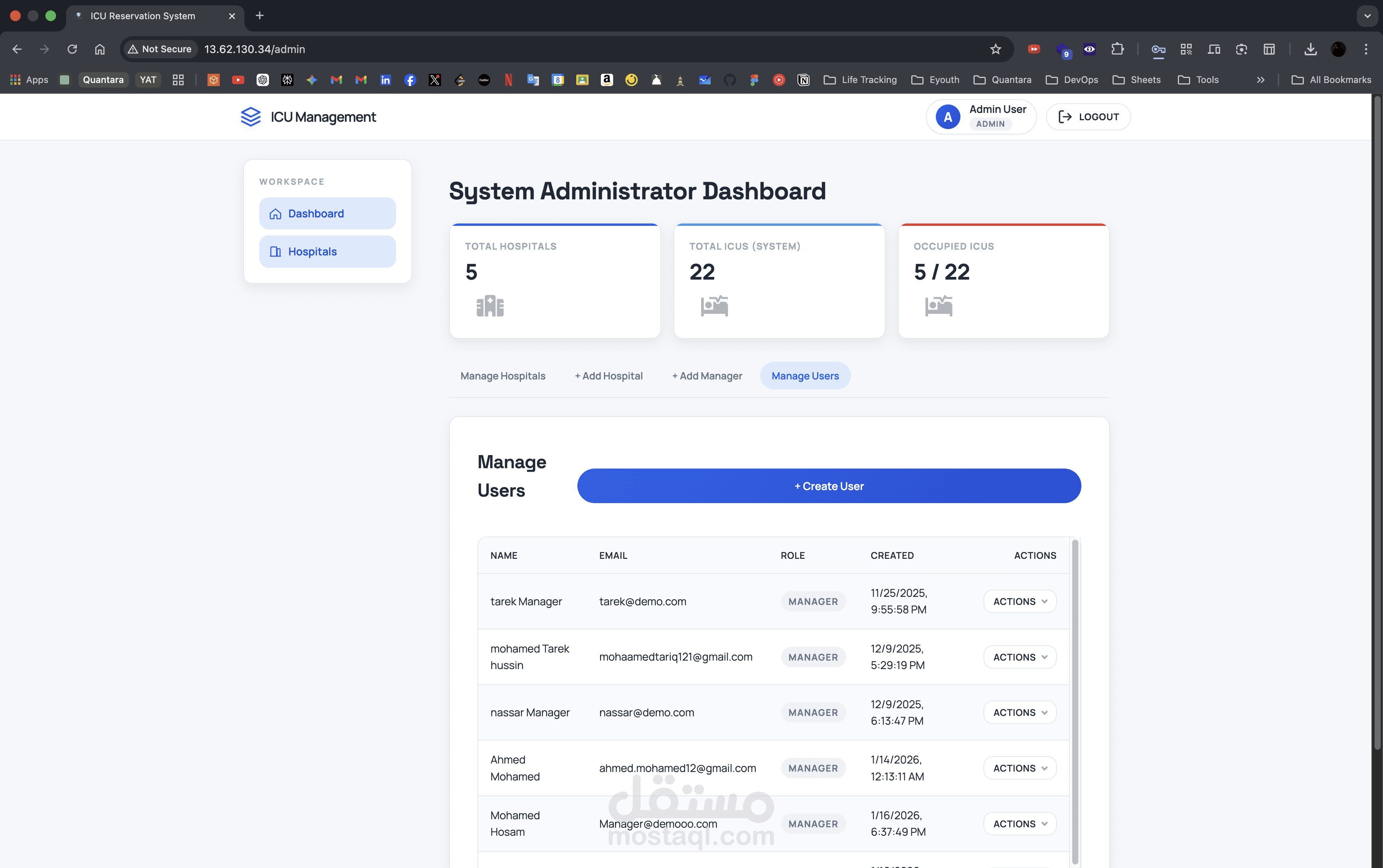Click the Admin User avatar circle

(948, 117)
